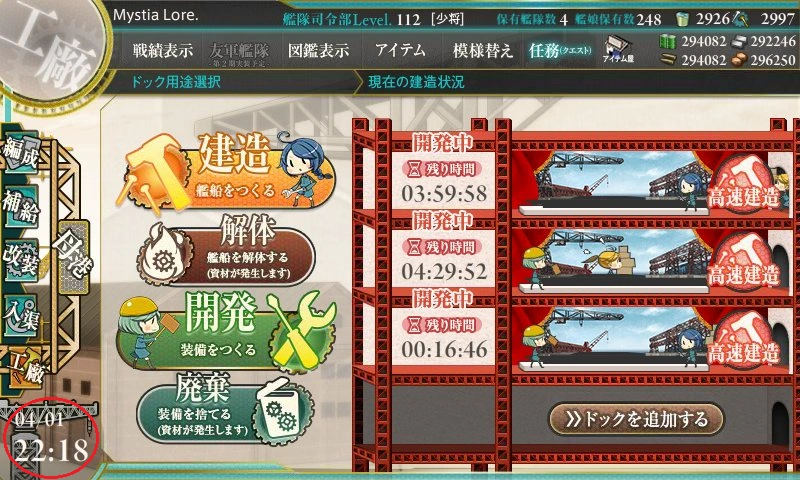The image size is (800, 480).
Task: Open the アイテム屋 item shop icon
Action: [618, 50]
